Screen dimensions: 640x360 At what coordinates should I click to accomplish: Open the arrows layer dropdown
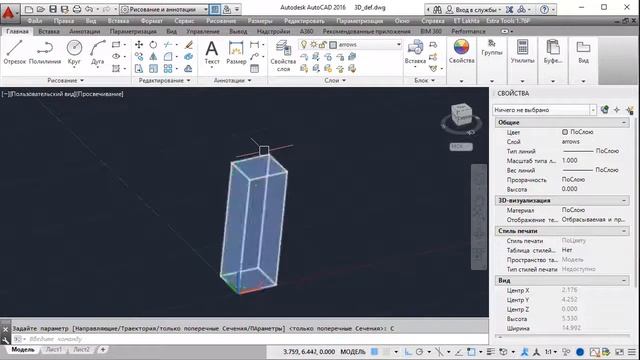coord(398,44)
